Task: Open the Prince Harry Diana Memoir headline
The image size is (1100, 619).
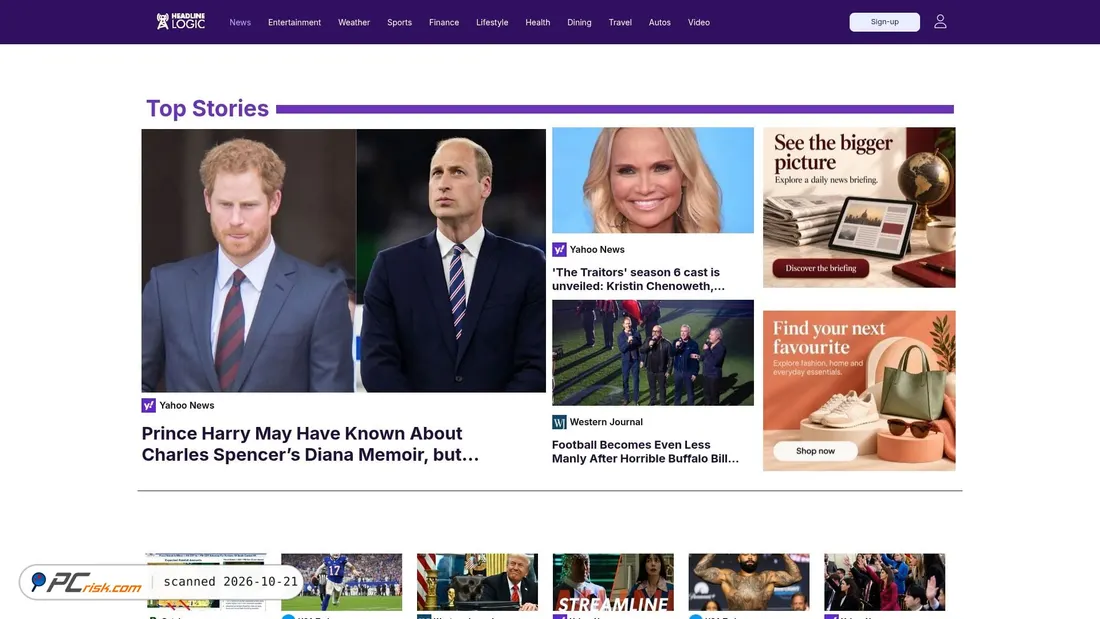Action: pyautogui.click(x=310, y=444)
